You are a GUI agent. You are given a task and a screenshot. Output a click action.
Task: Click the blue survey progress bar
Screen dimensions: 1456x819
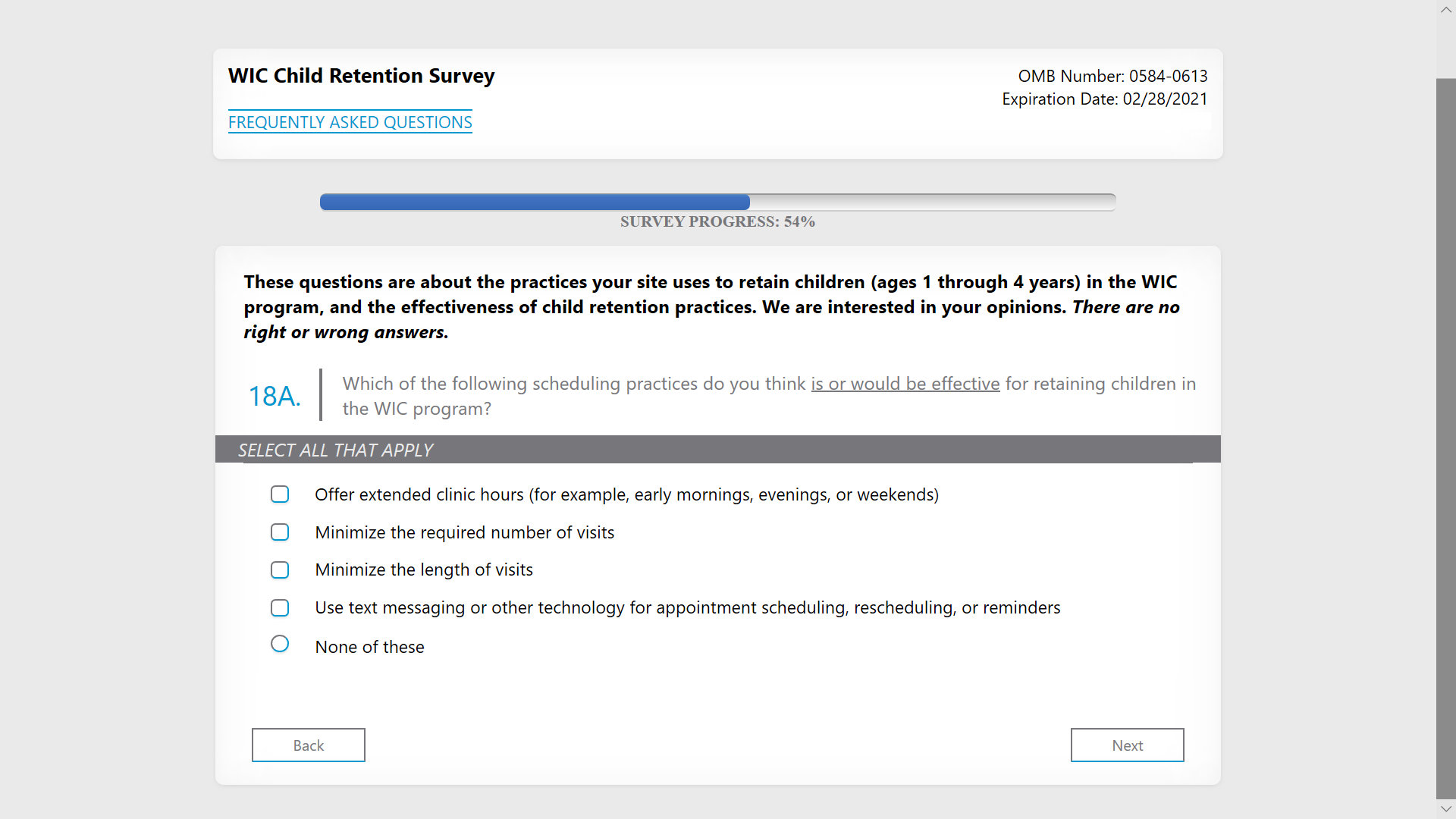click(x=535, y=202)
